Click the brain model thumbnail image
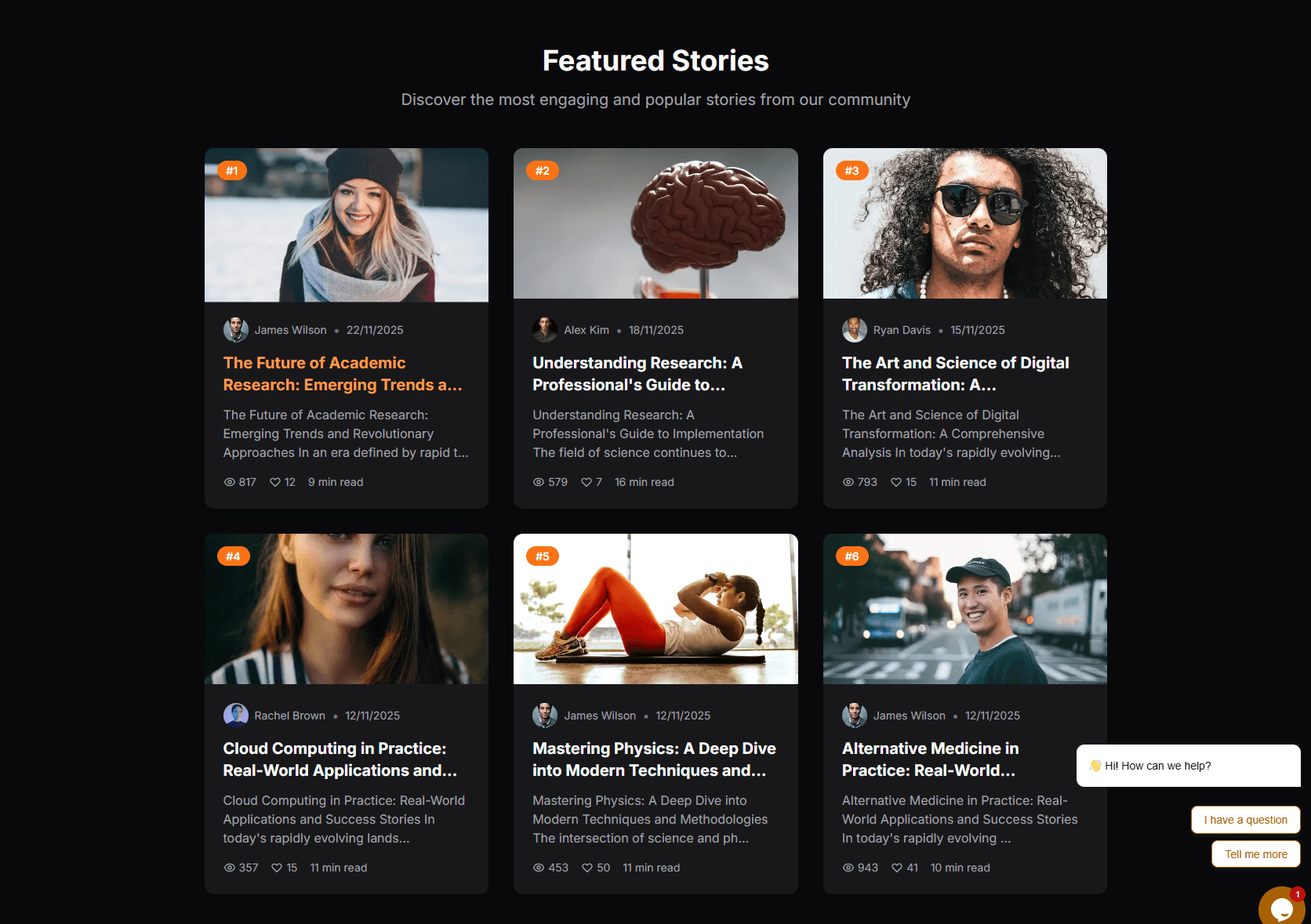The width and height of the screenshot is (1311, 924). click(655, 223)
